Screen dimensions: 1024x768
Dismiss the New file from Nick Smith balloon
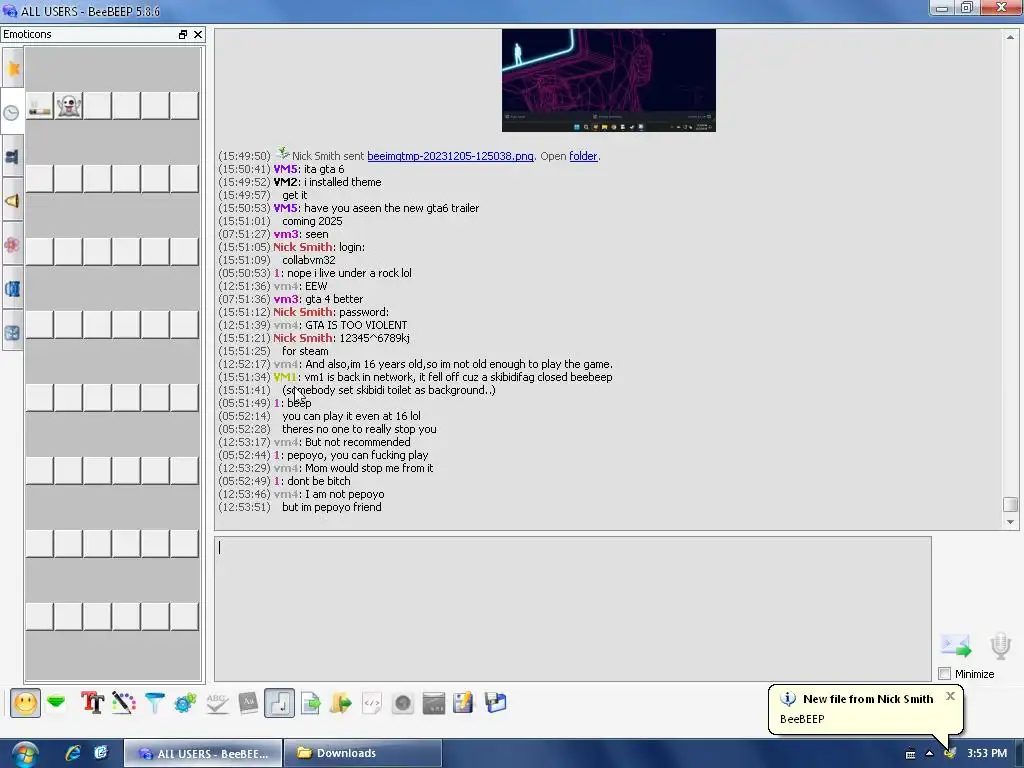coord(950,696)
